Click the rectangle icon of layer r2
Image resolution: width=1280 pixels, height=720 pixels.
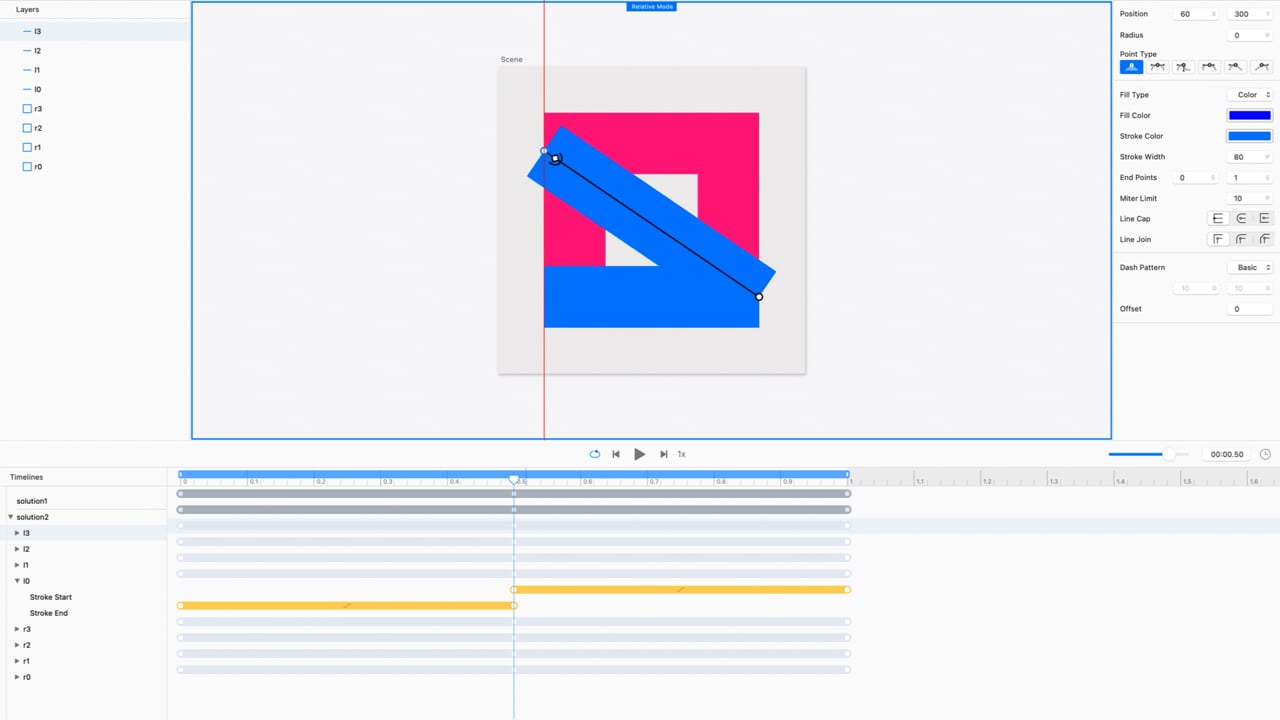(x=27, y=128)
